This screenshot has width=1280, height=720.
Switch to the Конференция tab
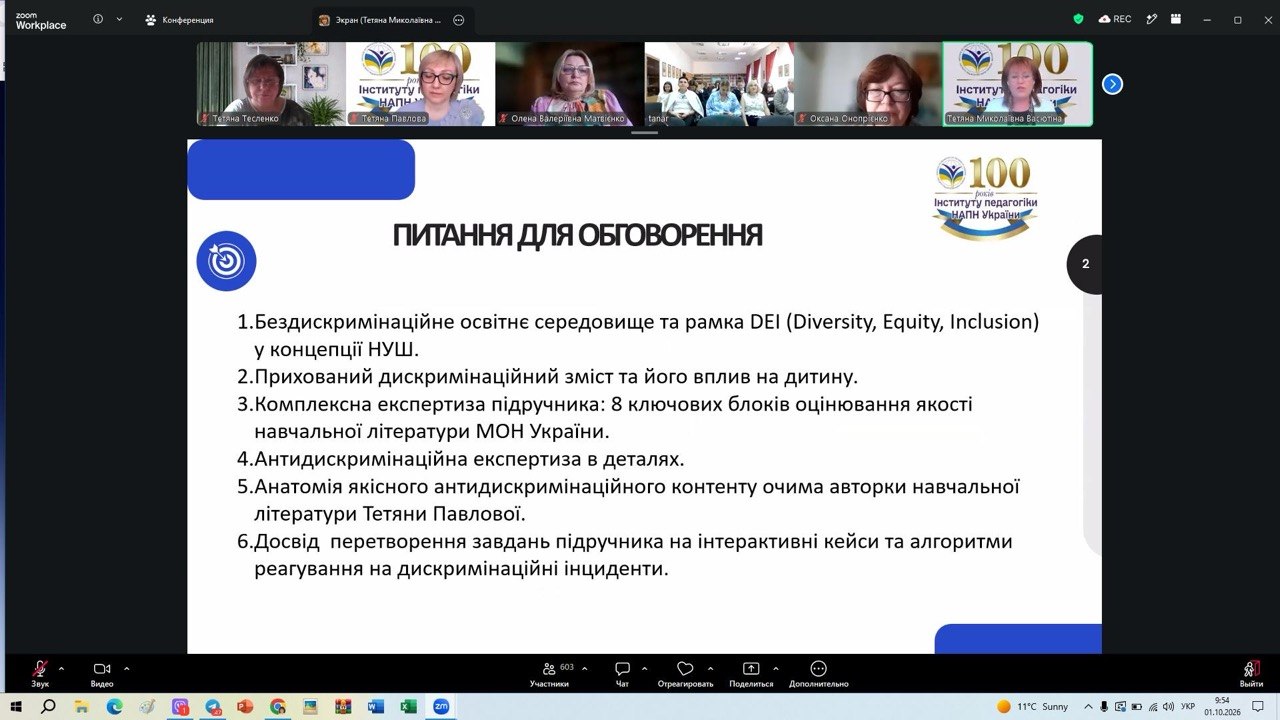[179, 20]
